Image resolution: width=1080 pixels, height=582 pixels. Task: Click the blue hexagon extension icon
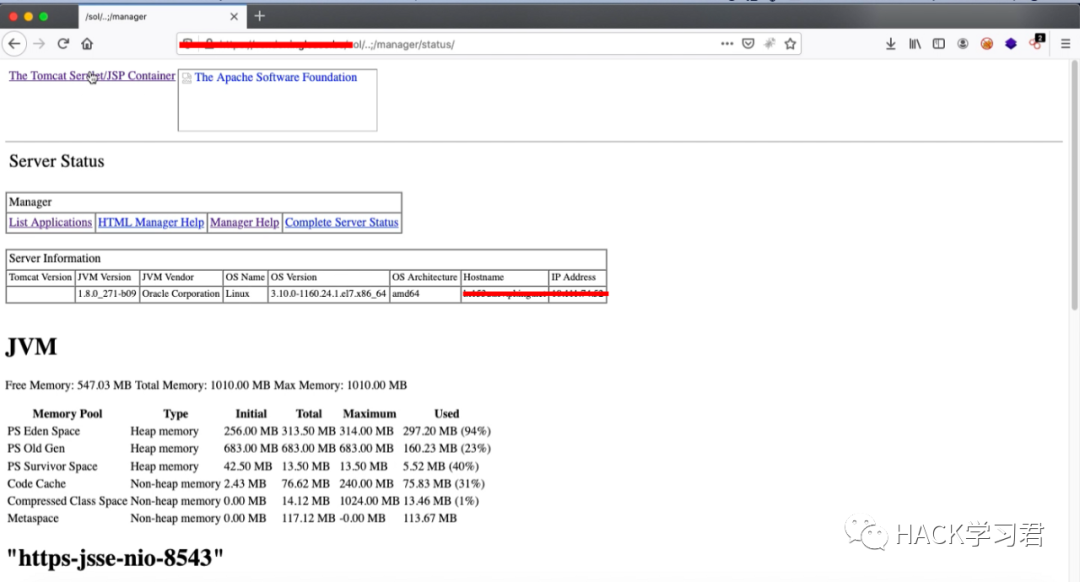tap(1010, 43)
